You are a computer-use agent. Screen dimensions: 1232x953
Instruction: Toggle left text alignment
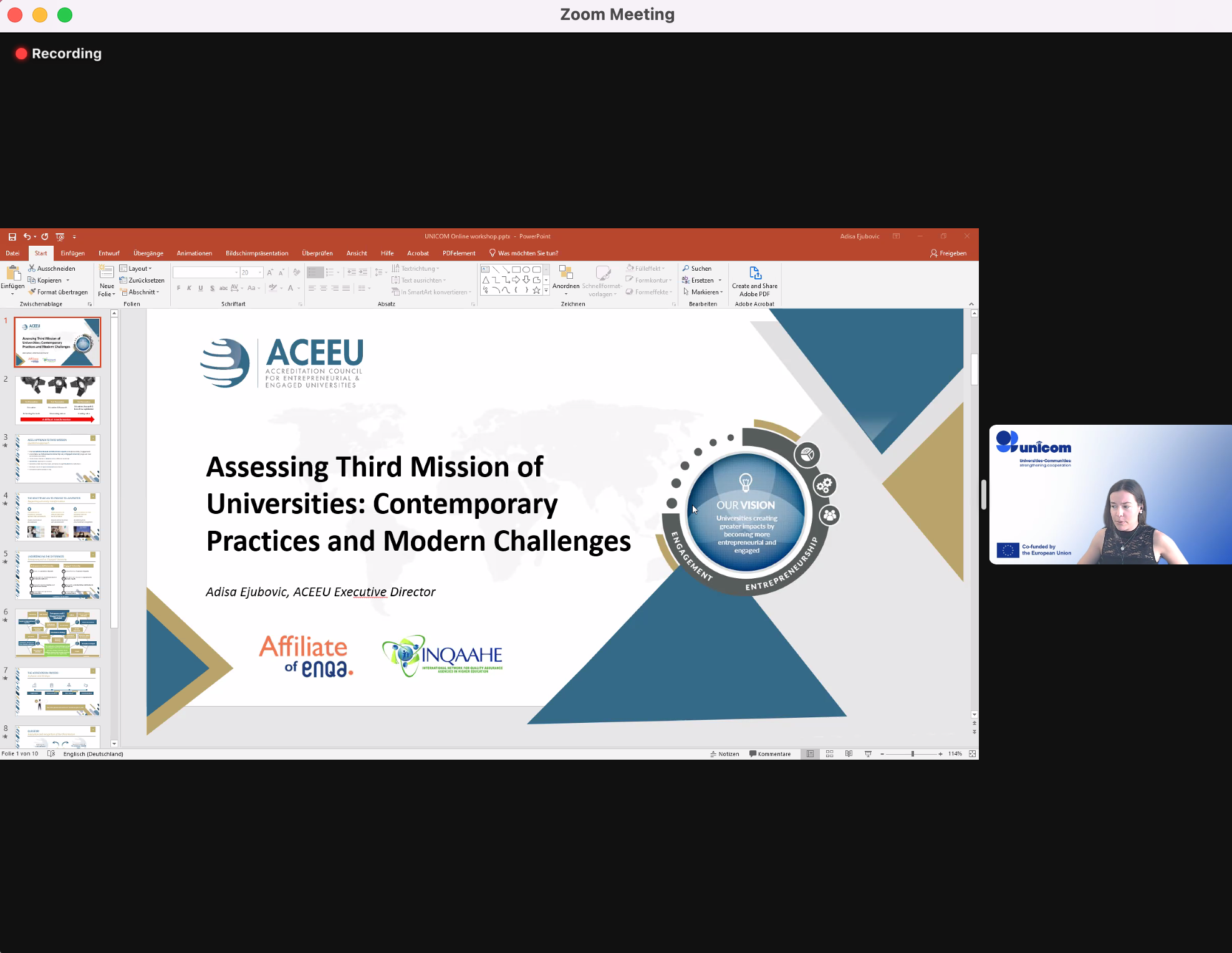pyautogui.click(x=312, y=288)
